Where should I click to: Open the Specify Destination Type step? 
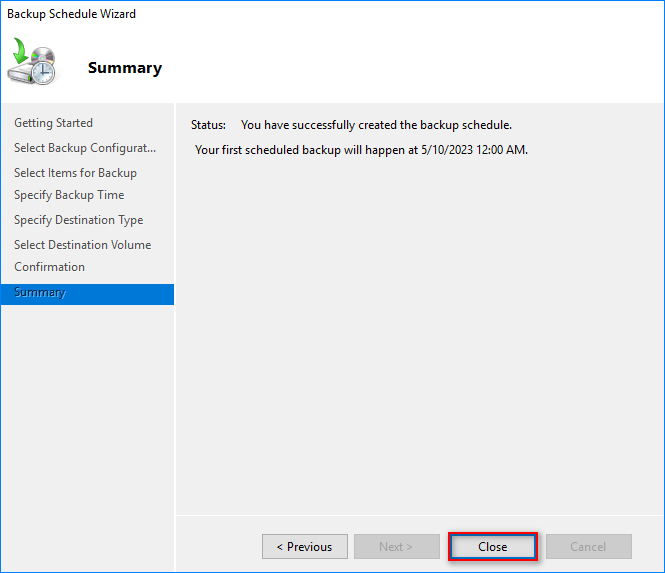pos(78,220)
